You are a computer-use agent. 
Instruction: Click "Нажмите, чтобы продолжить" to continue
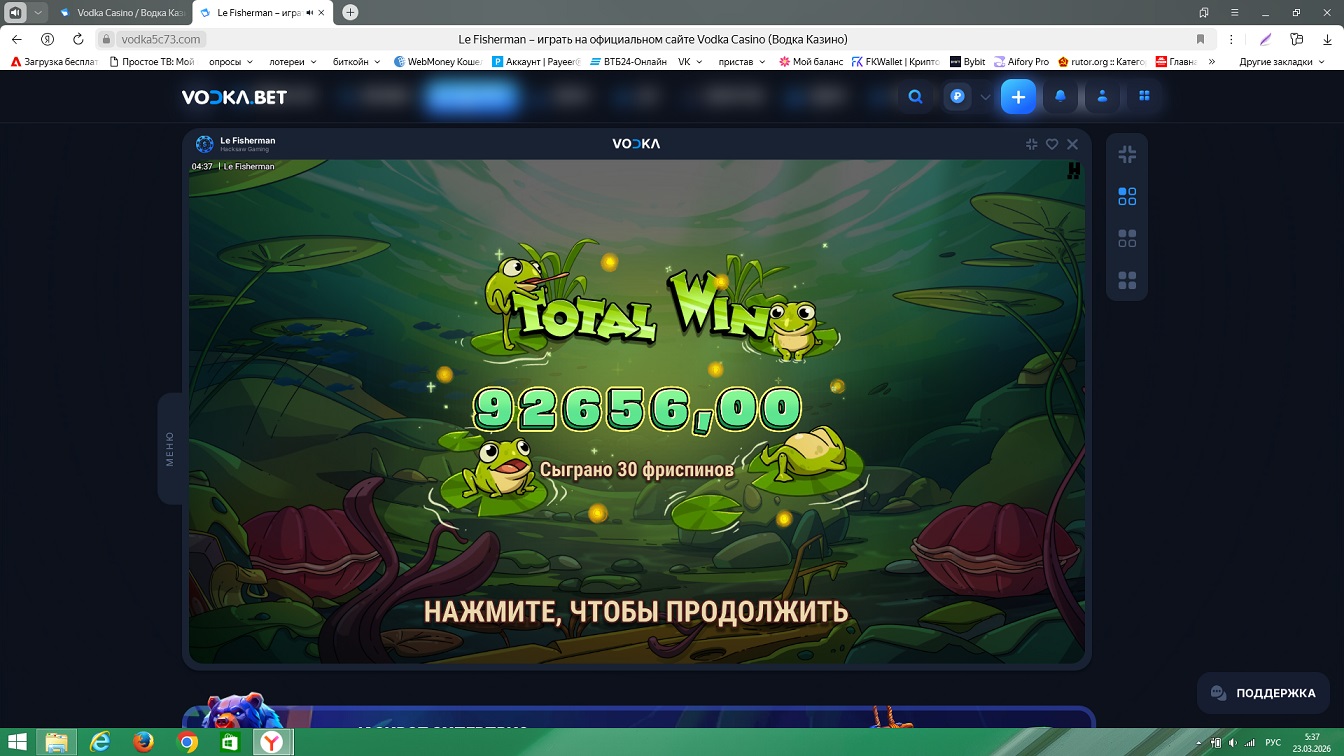(x=636, y=611)
